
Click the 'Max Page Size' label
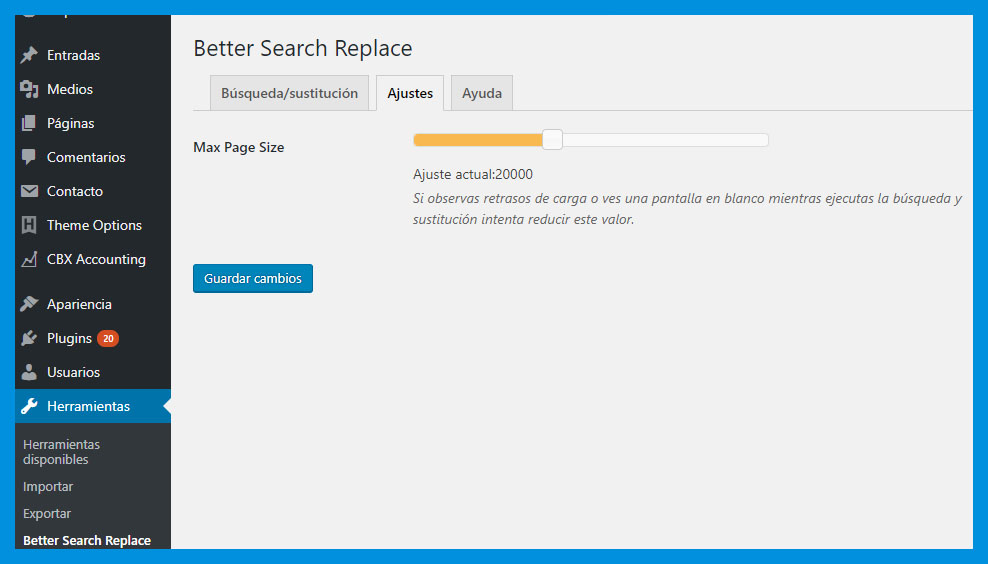coord(239,147)
